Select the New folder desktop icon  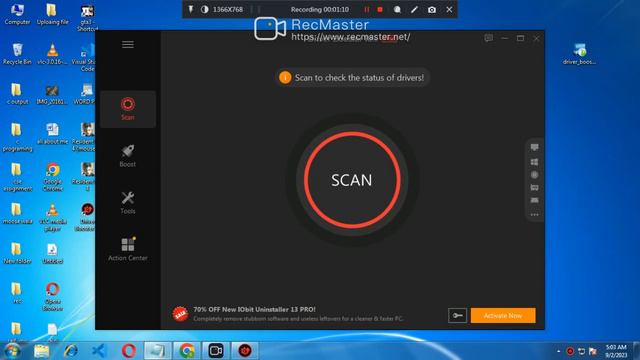click(x=17, y=253)
